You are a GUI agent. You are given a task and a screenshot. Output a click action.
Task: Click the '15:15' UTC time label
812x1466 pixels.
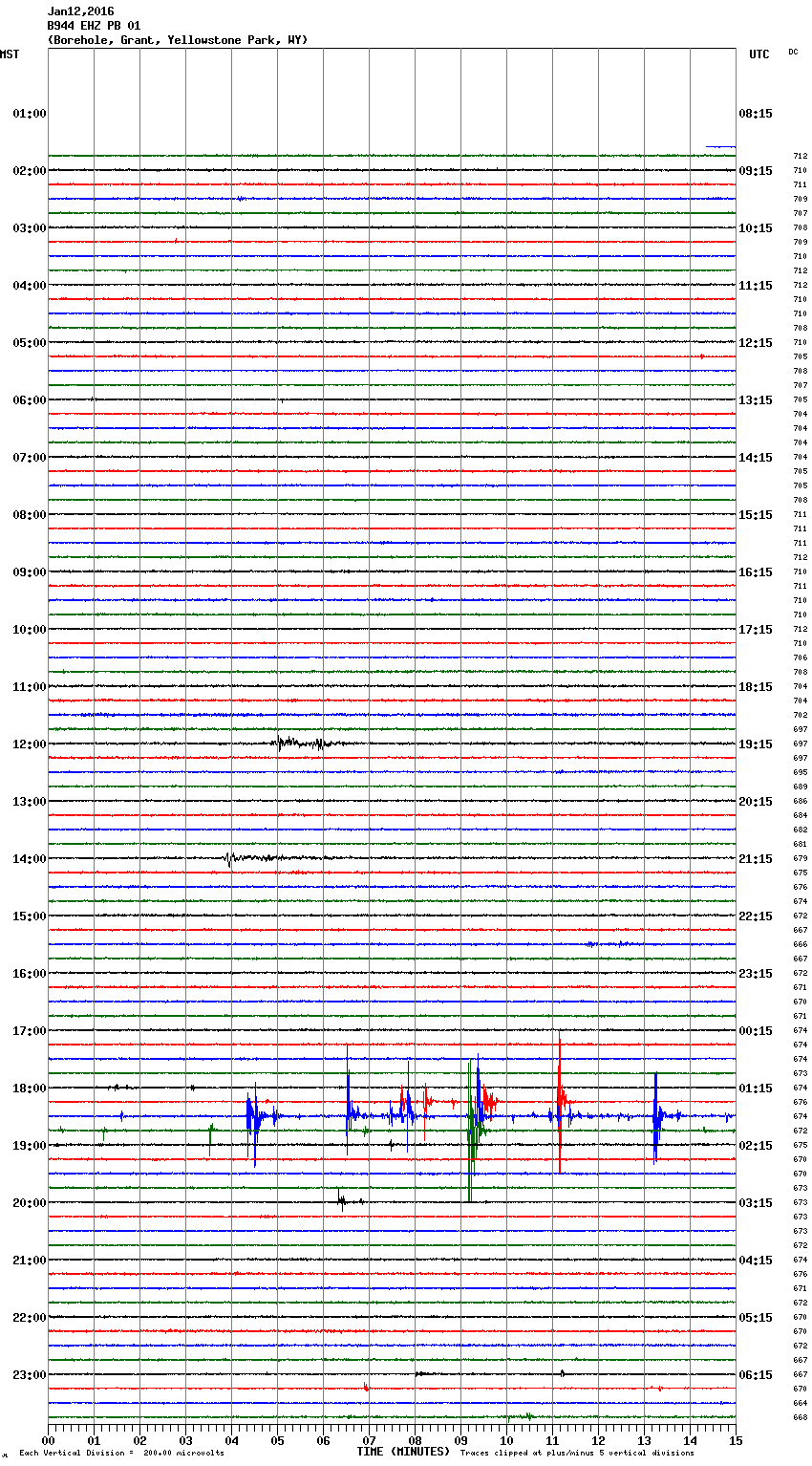(756, 515)
